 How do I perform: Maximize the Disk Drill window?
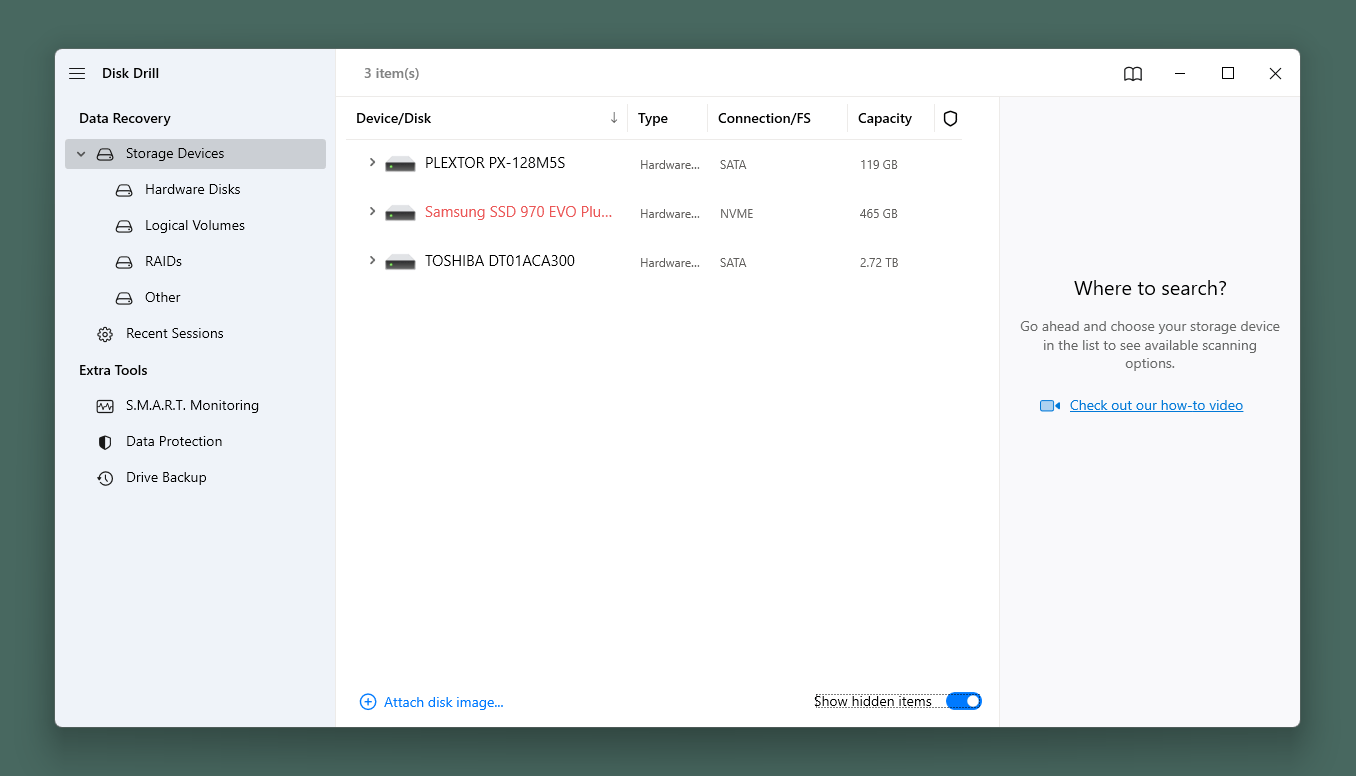point(1228,73)
